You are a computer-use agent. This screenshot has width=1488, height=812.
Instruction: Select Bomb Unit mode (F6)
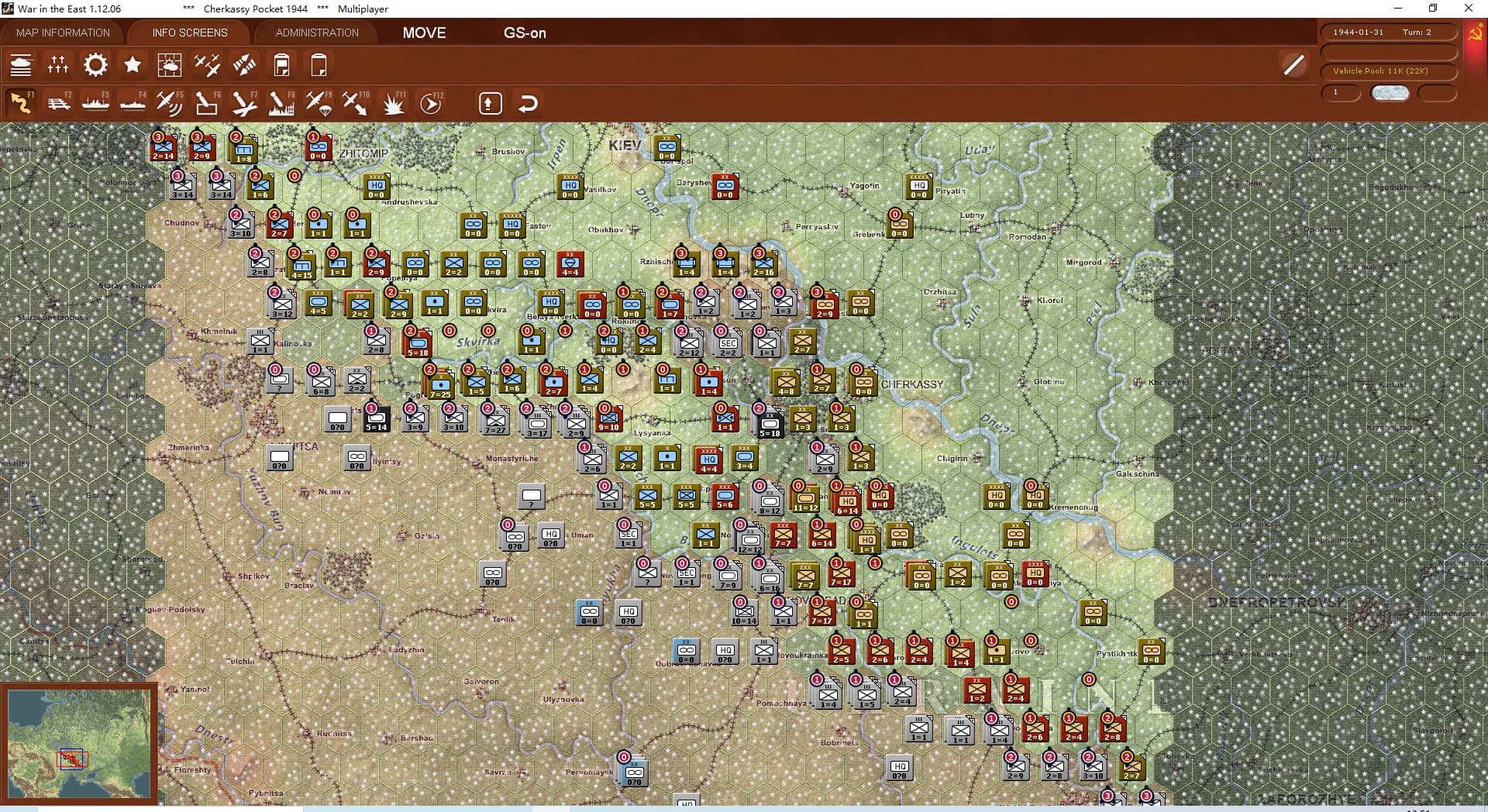pos(207,103)
